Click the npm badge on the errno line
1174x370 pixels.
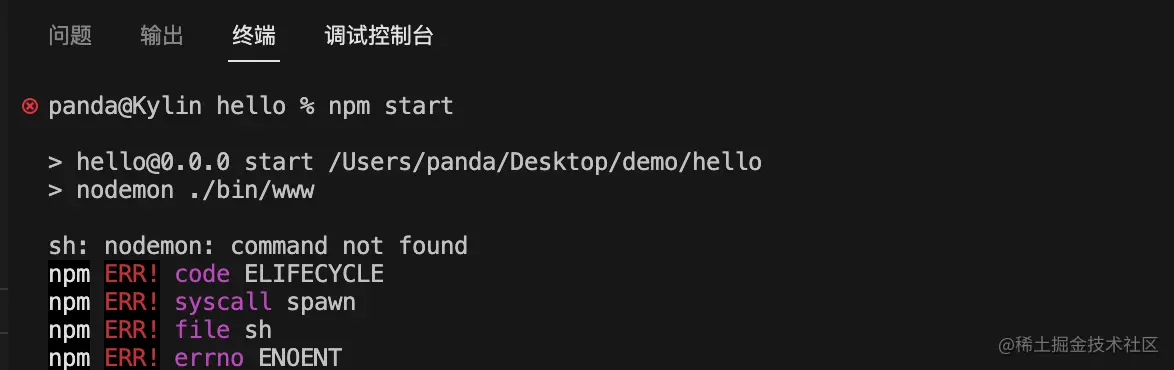[69, 357]
